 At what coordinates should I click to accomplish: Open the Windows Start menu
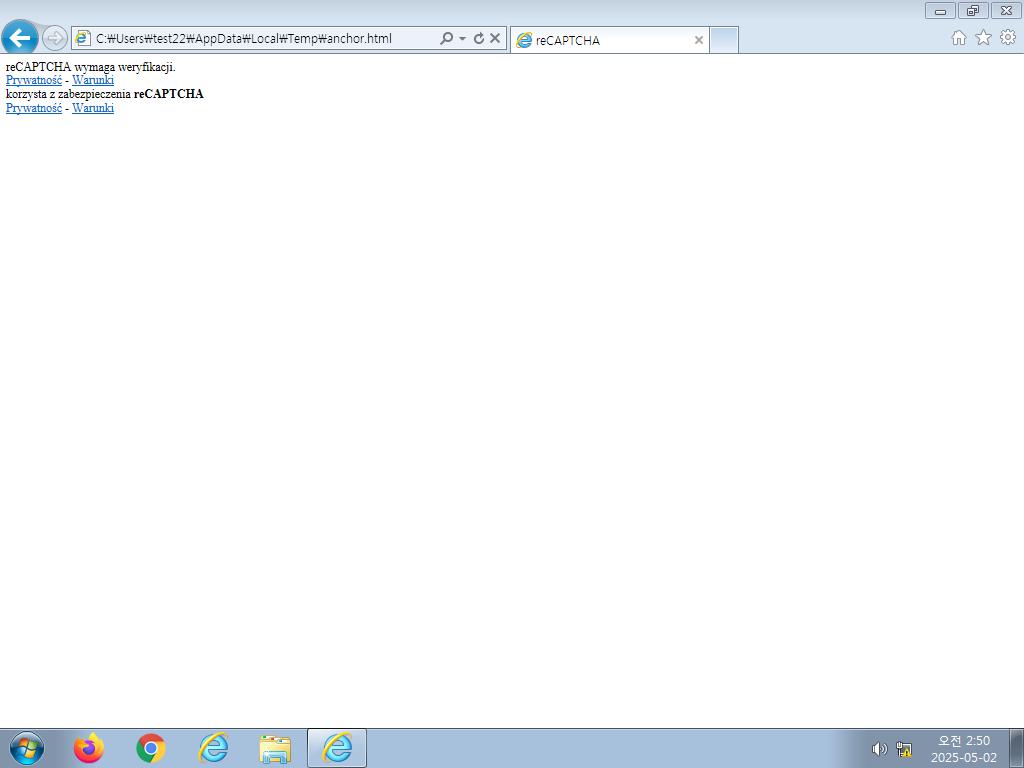point(27,748)
